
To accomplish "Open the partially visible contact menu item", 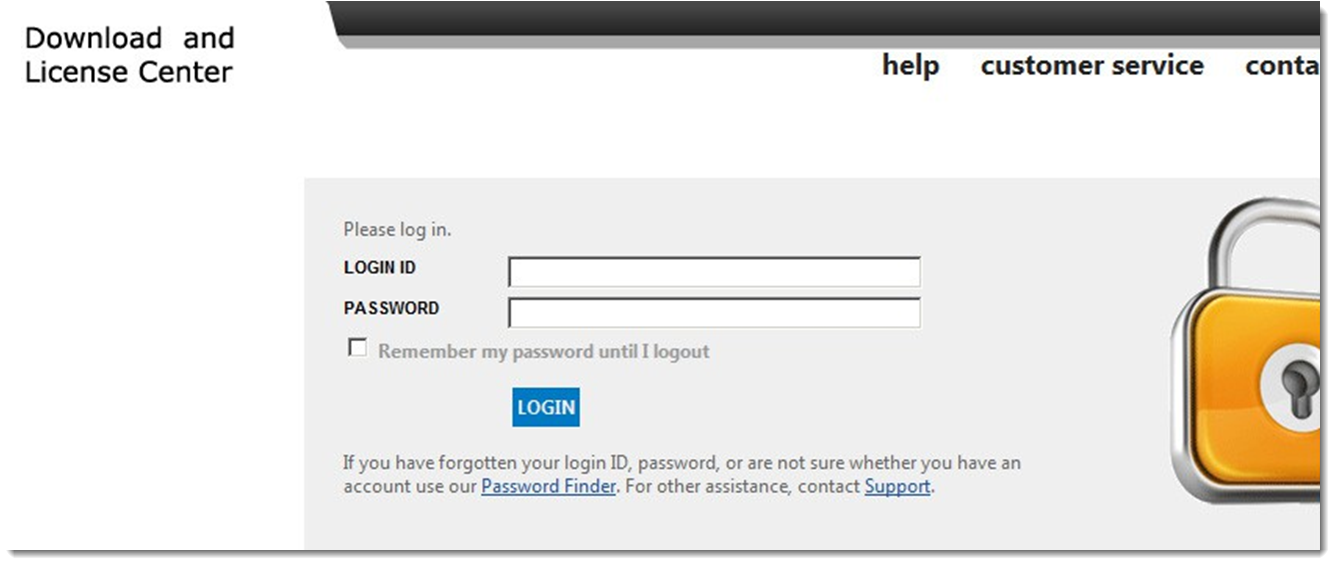I will point(1282,66).
